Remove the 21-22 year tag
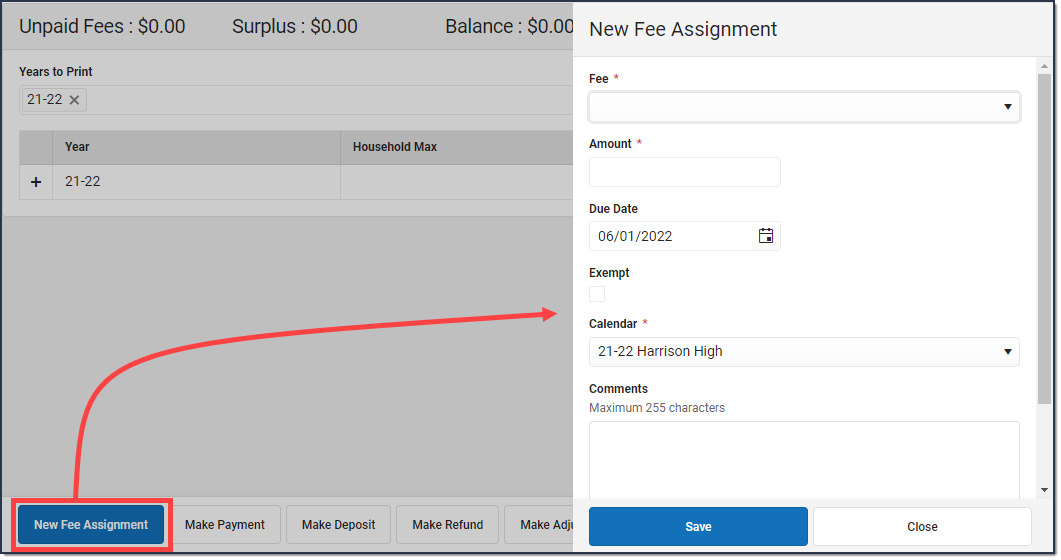 74,100
